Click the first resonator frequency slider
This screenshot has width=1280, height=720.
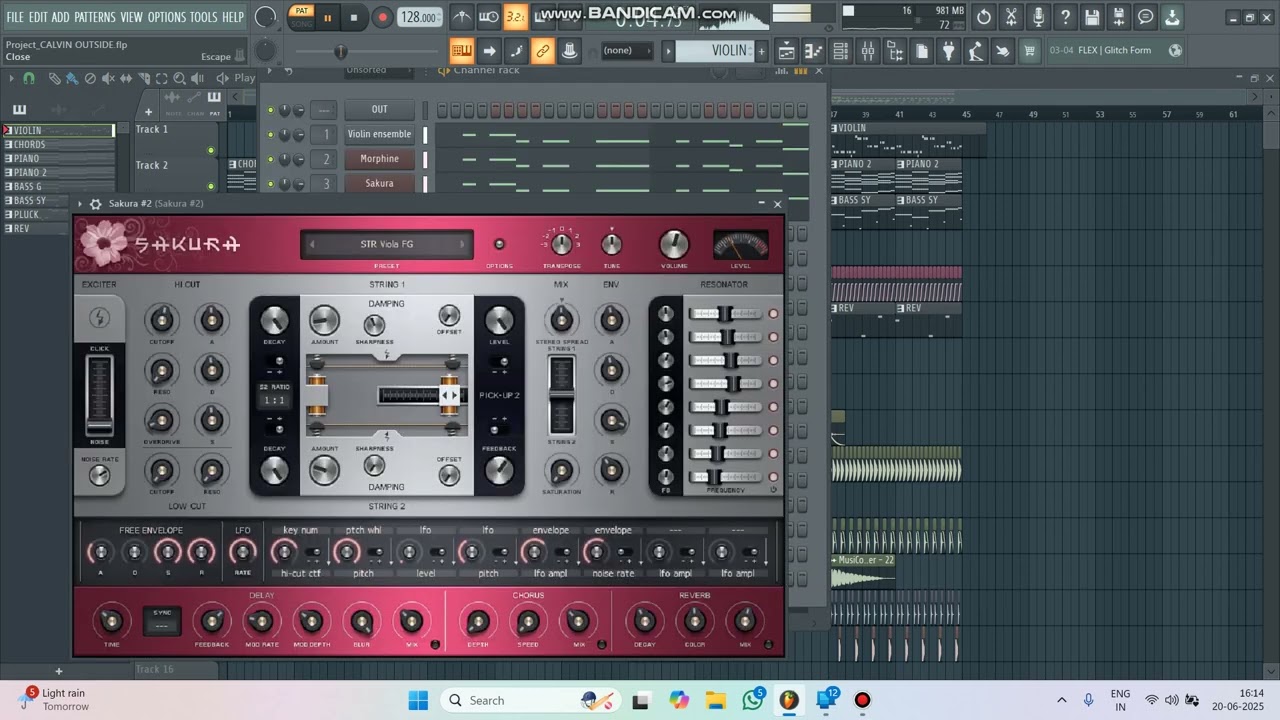725,314
